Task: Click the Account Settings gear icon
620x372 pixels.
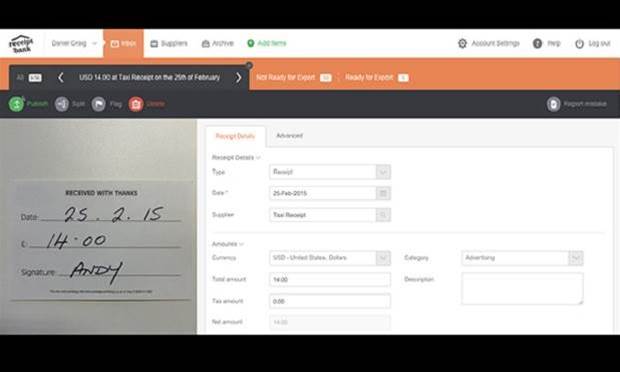Action: 462,43
